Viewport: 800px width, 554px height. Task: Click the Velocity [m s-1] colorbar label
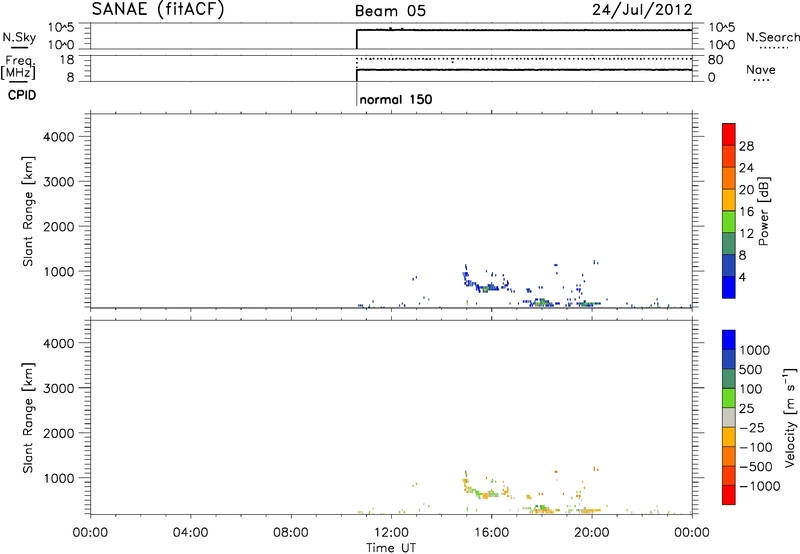click(790, 417)
